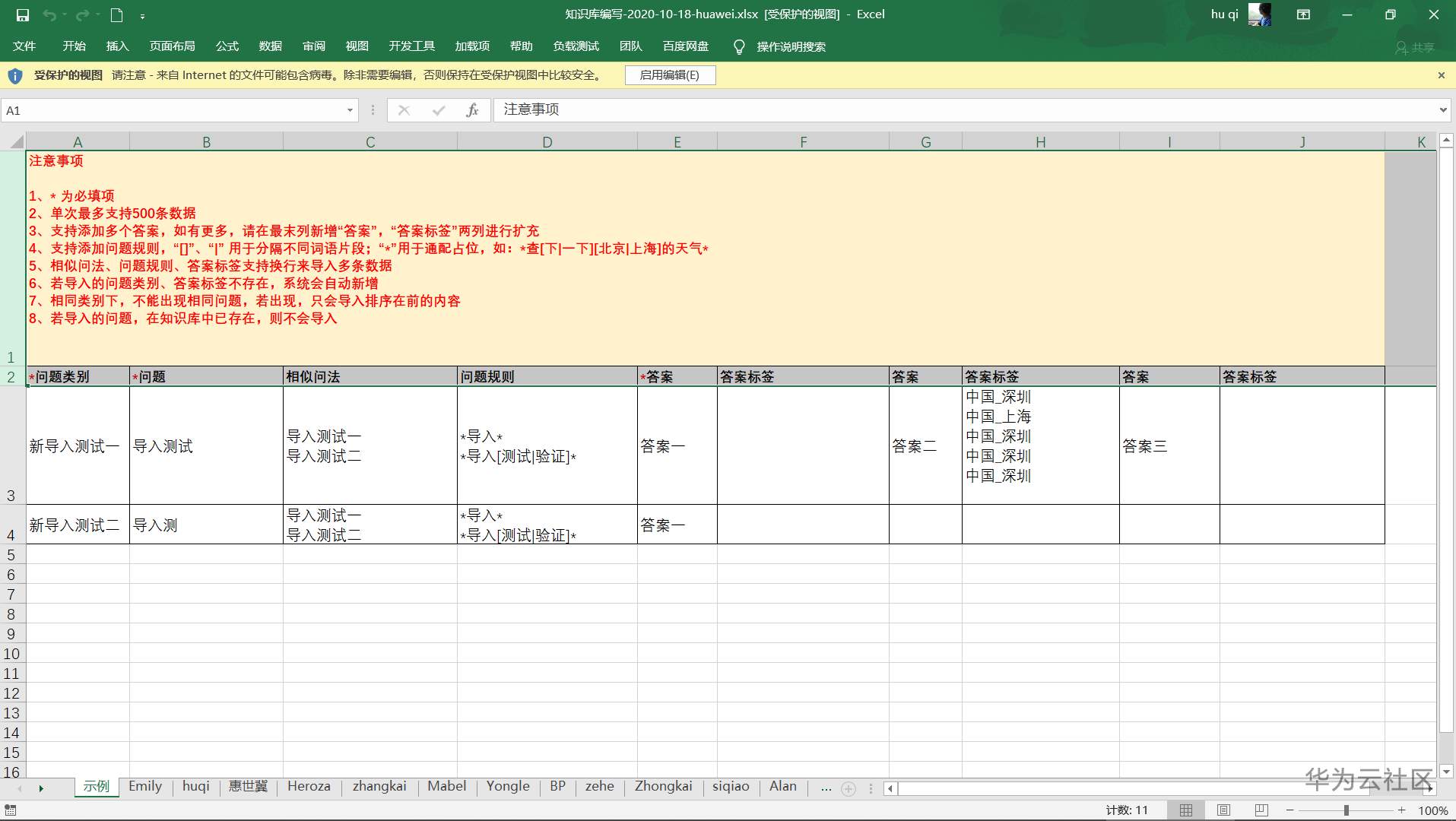Click the Page Break Preview icon
The image size is (1456, 821).
tap(1261, 810)
